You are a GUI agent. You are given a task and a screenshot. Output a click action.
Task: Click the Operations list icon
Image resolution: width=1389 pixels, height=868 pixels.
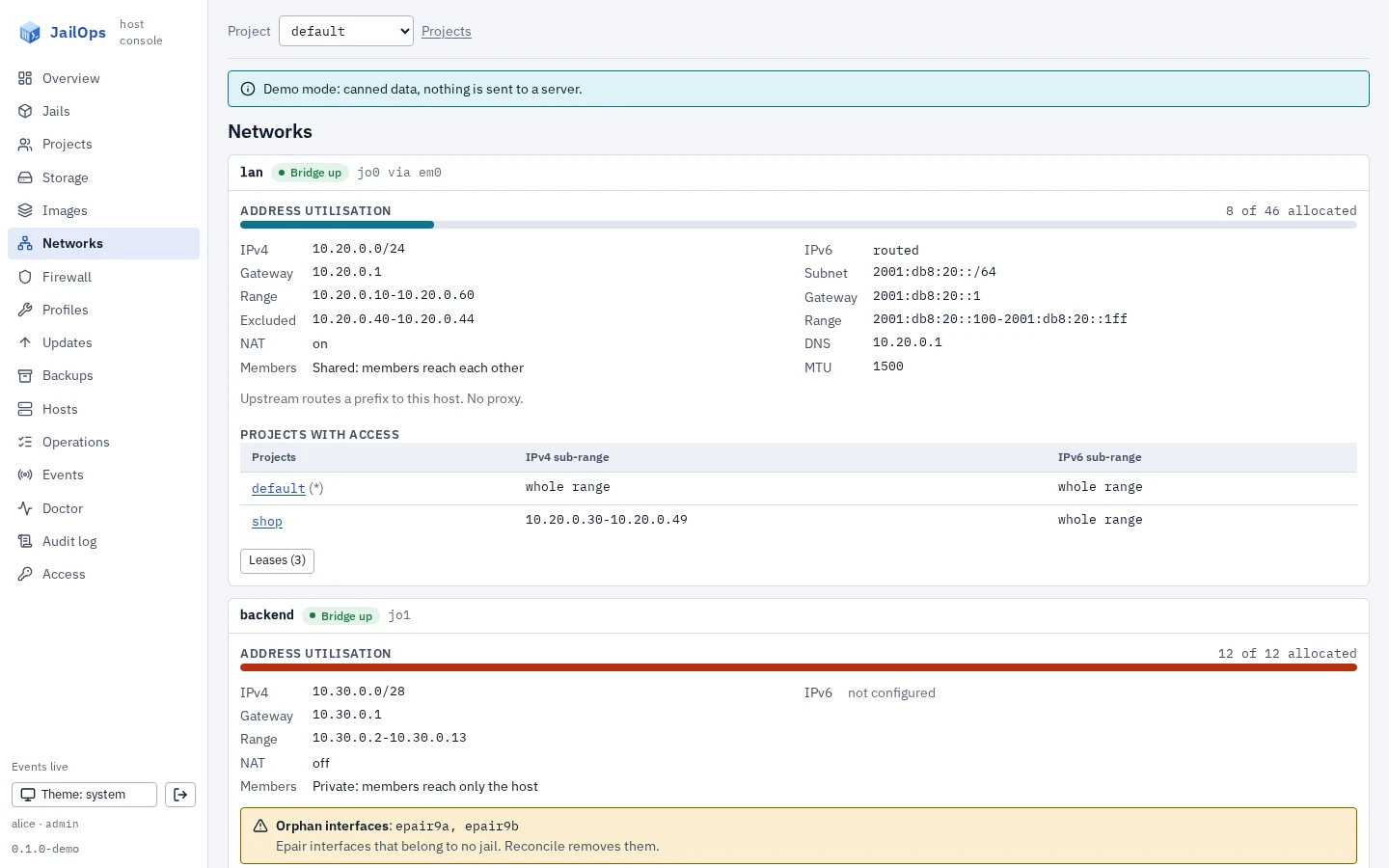[25, 442]
